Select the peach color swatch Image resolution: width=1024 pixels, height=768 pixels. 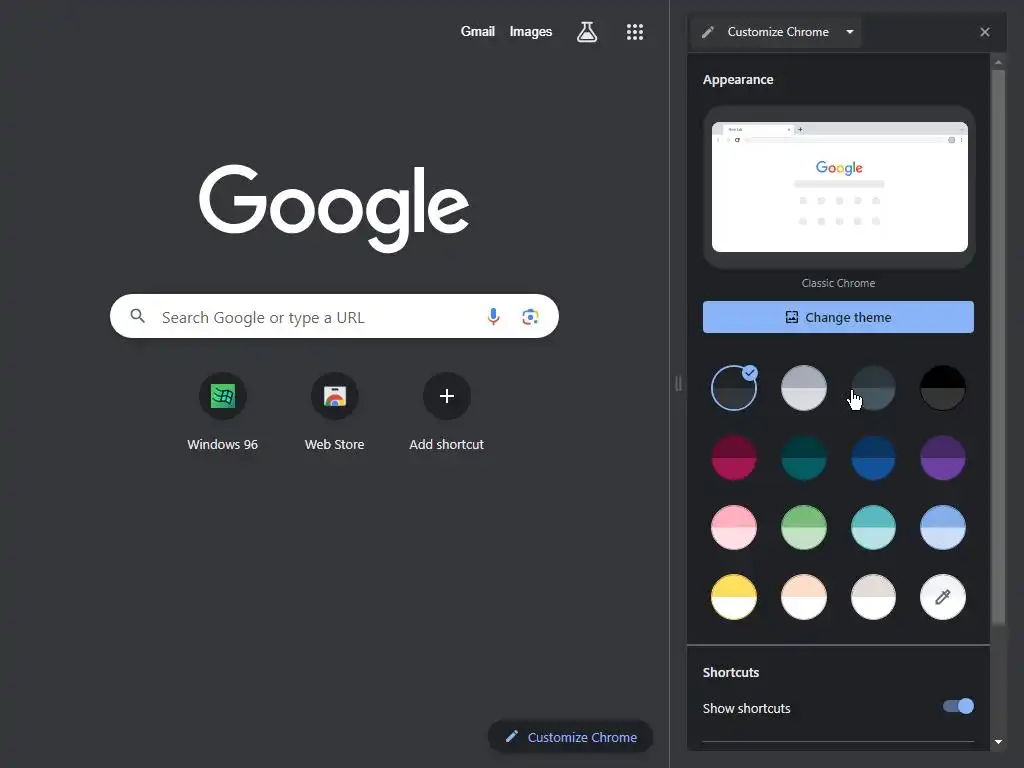tap(804, 596)
